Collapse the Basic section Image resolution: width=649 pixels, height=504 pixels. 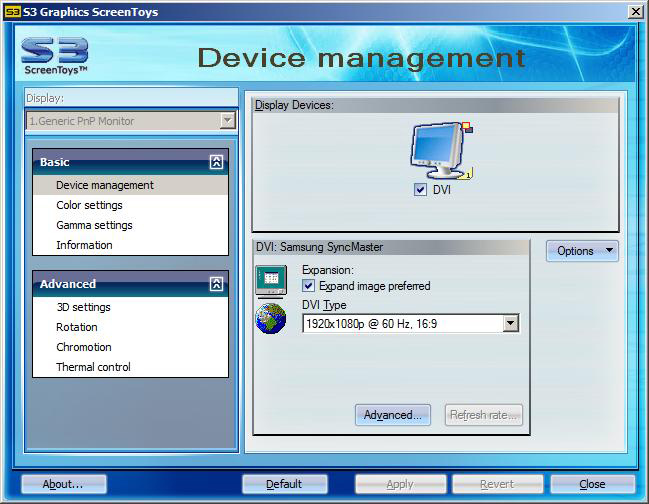[x=216, y=162]
